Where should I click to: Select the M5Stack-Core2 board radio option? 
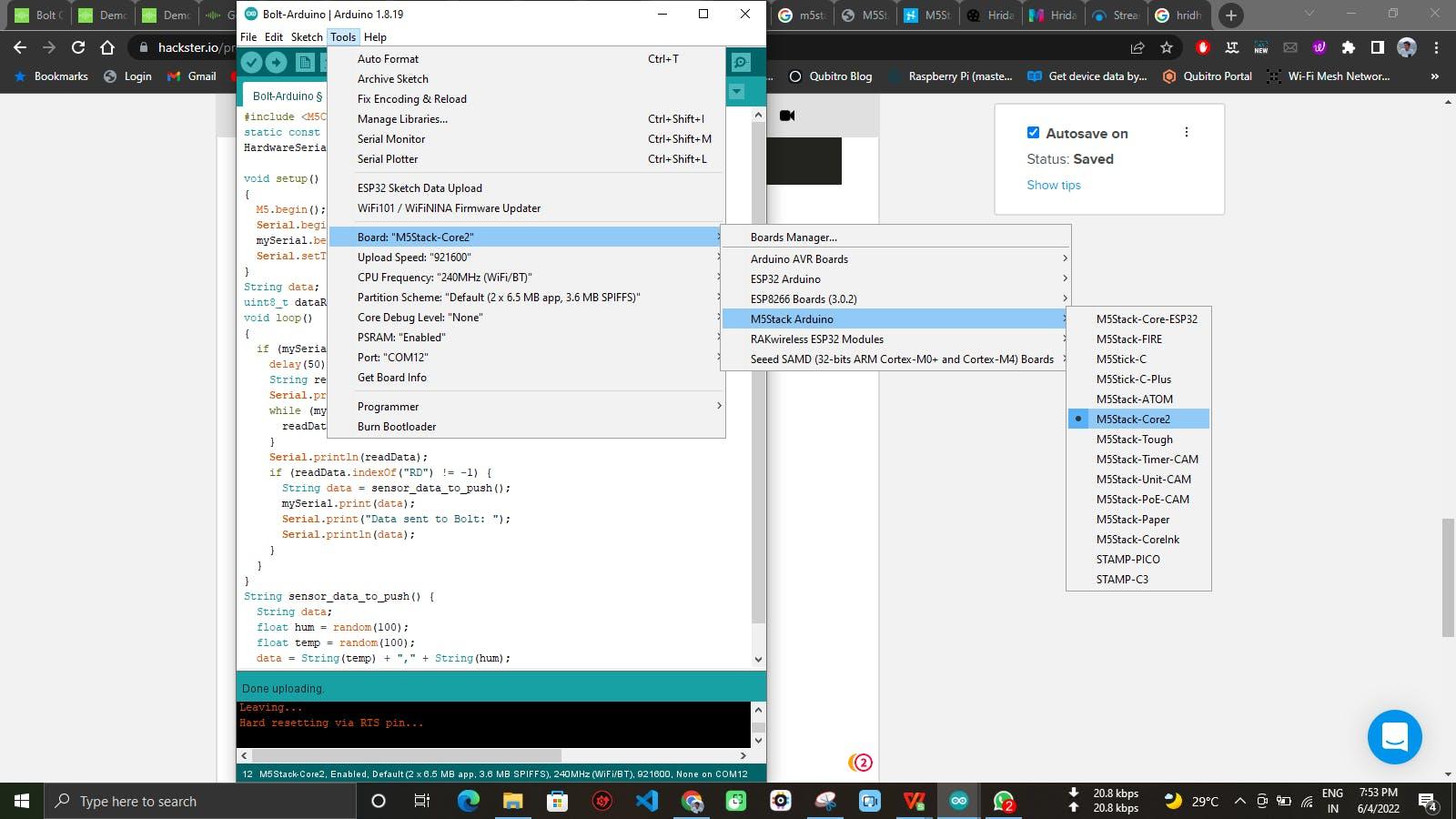[x=1138, y=420]
